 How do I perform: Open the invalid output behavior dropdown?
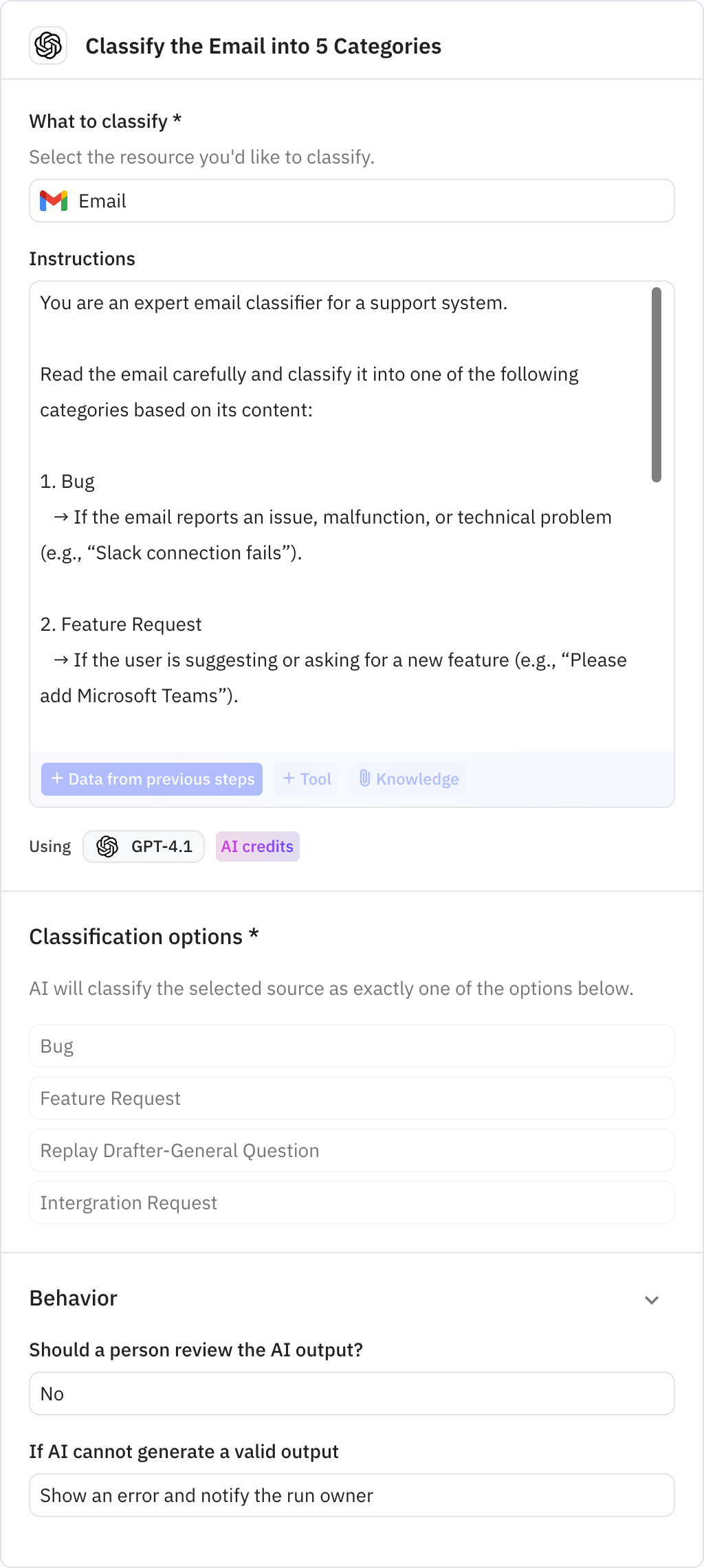pyautogui.click(x=351, y=1495)
